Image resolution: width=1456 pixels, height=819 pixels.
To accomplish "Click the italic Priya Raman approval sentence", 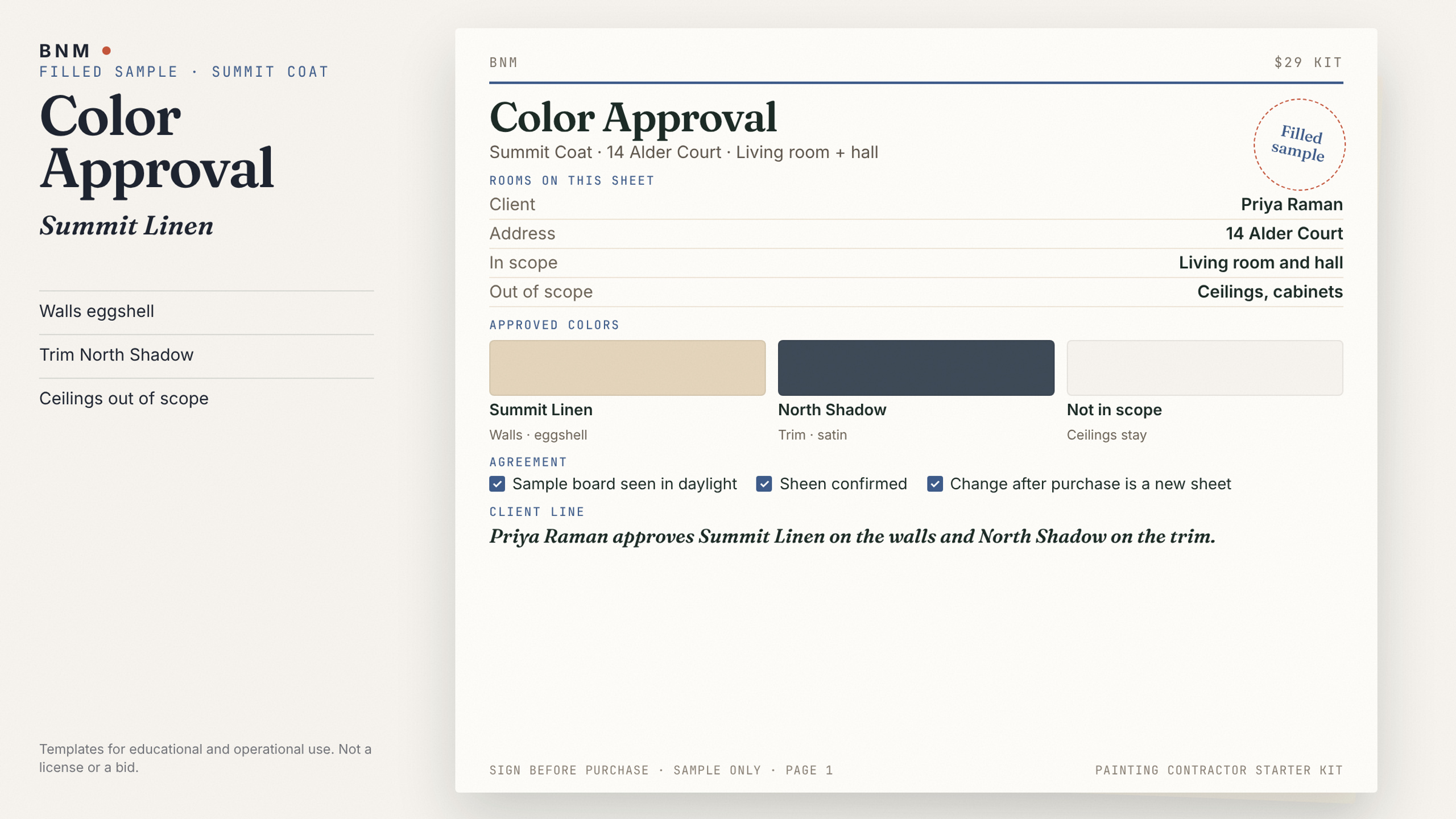I will coord(852,536).
